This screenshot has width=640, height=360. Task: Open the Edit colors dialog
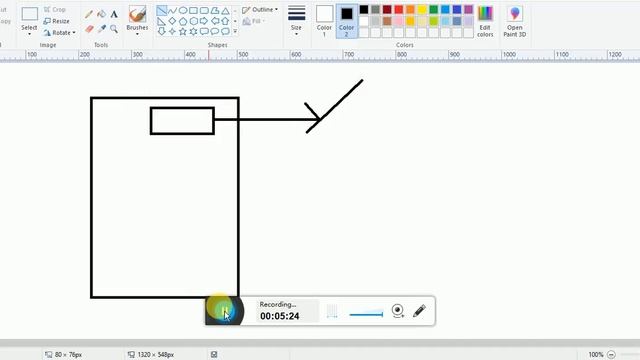[485, 21]
